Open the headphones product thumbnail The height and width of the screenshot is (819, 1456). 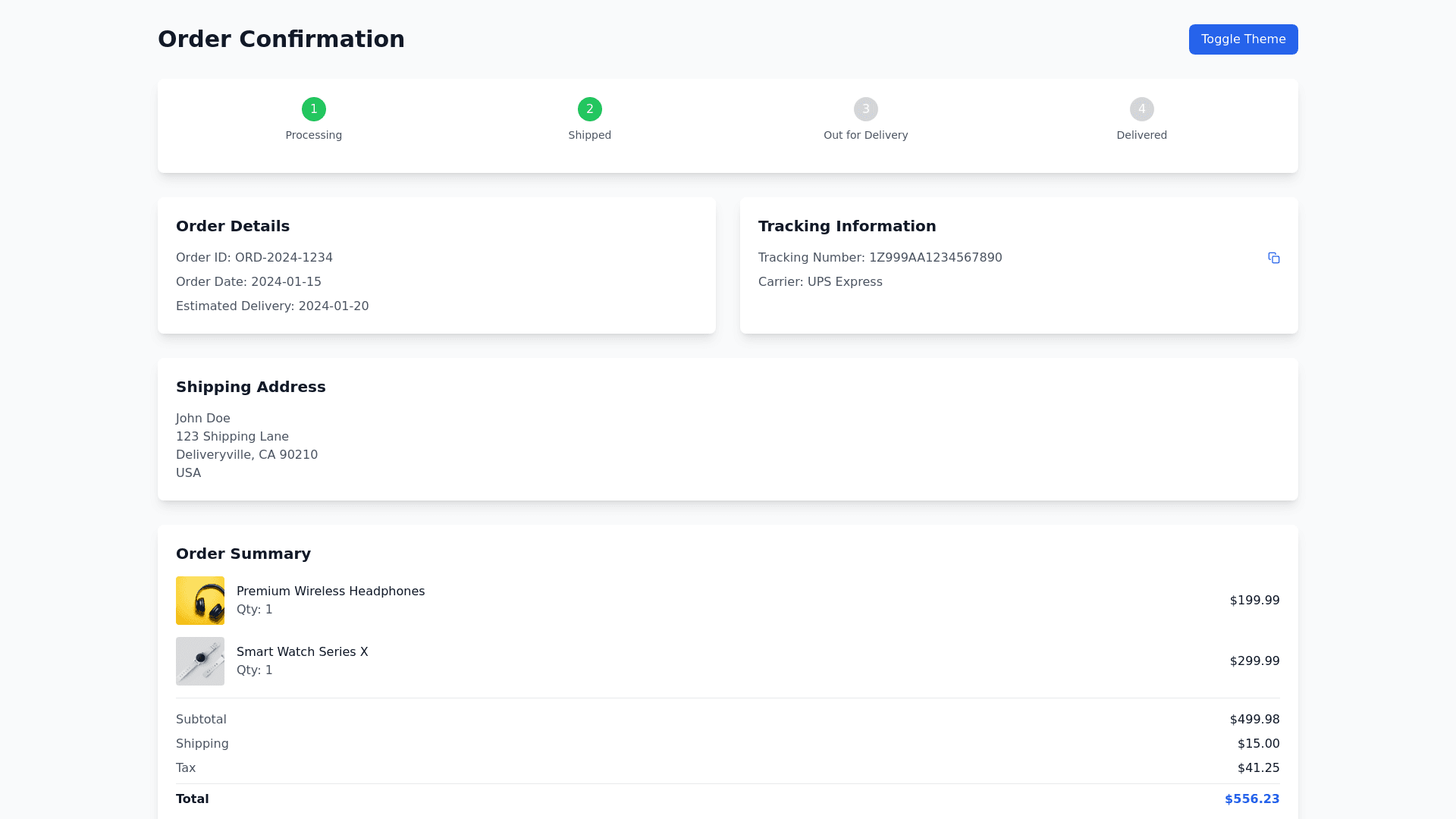[x=200, y=601]
